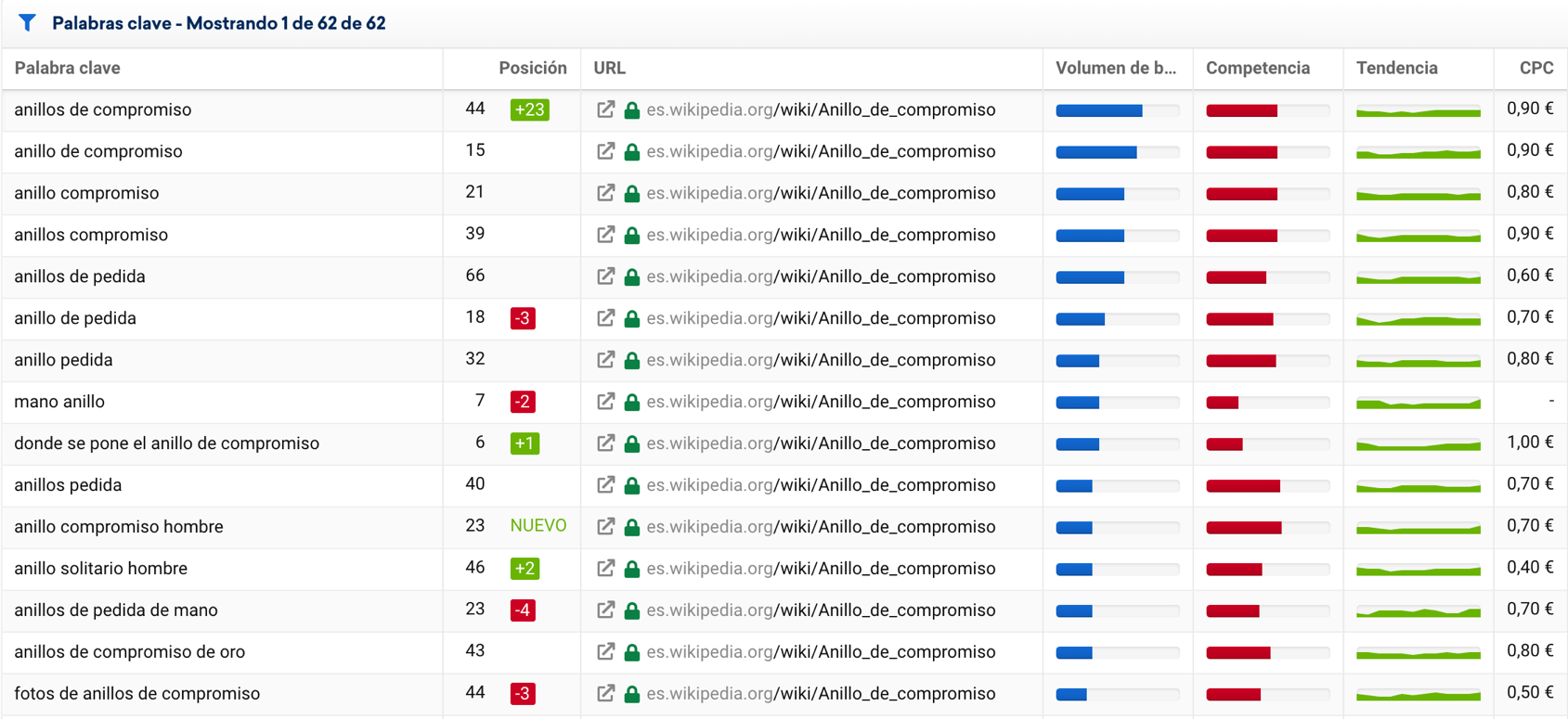
Task: Sort by the 'Tendencia' column header
Action: [x=1397, y=68]
